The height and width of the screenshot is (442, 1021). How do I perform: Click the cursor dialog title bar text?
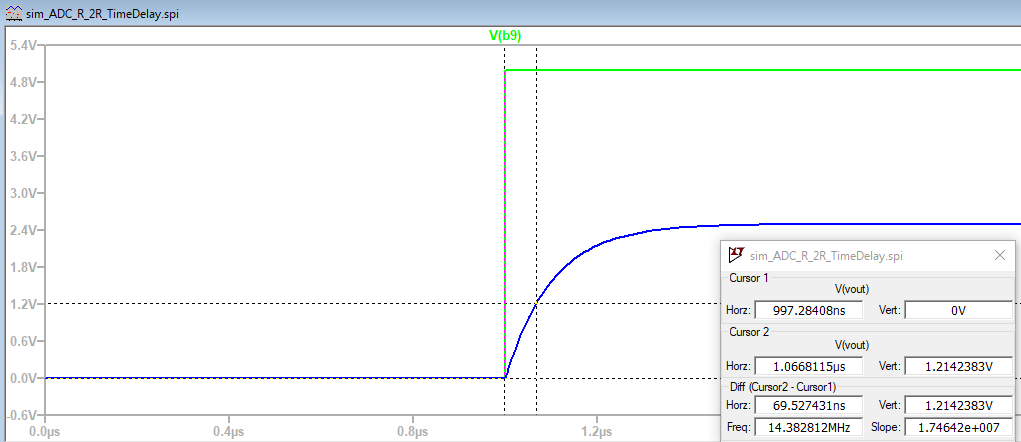(826, 256)
